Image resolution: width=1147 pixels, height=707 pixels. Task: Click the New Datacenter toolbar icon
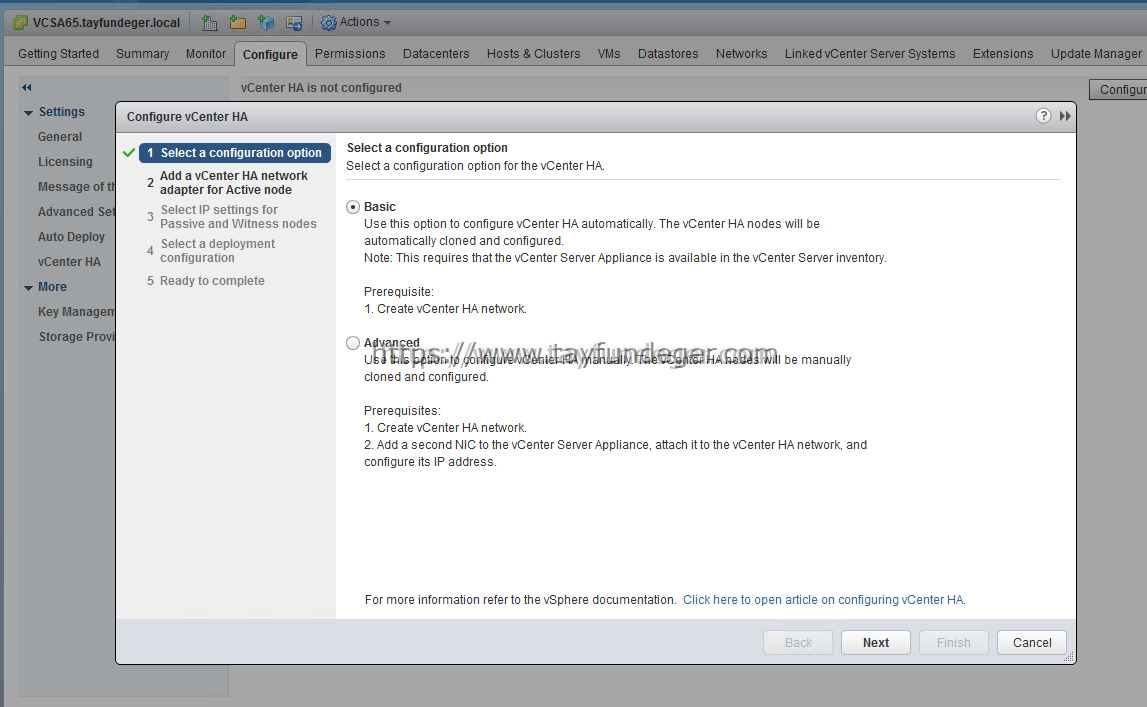(209, 23)
